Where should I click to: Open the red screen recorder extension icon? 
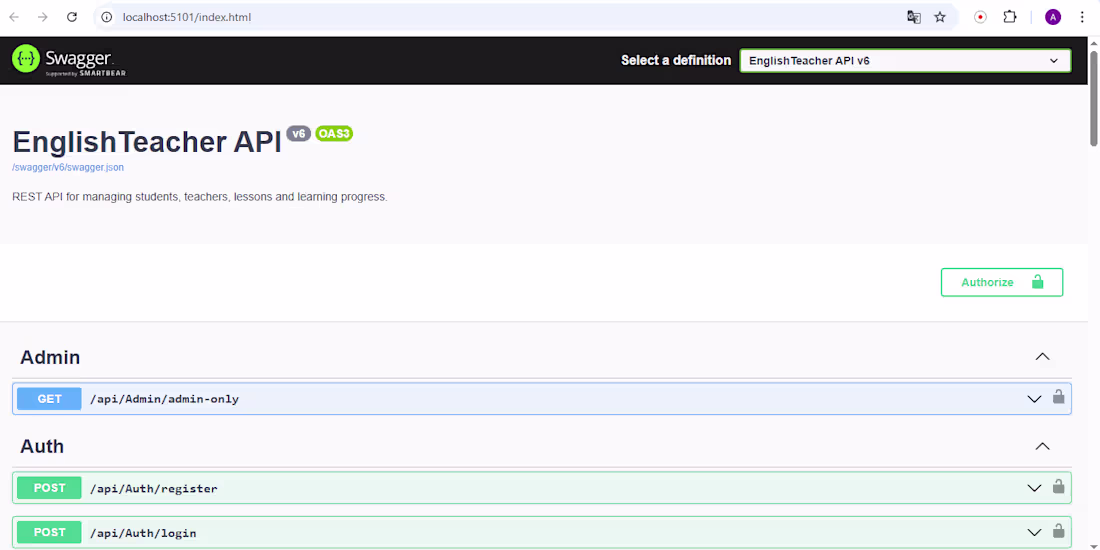point(981,18)
